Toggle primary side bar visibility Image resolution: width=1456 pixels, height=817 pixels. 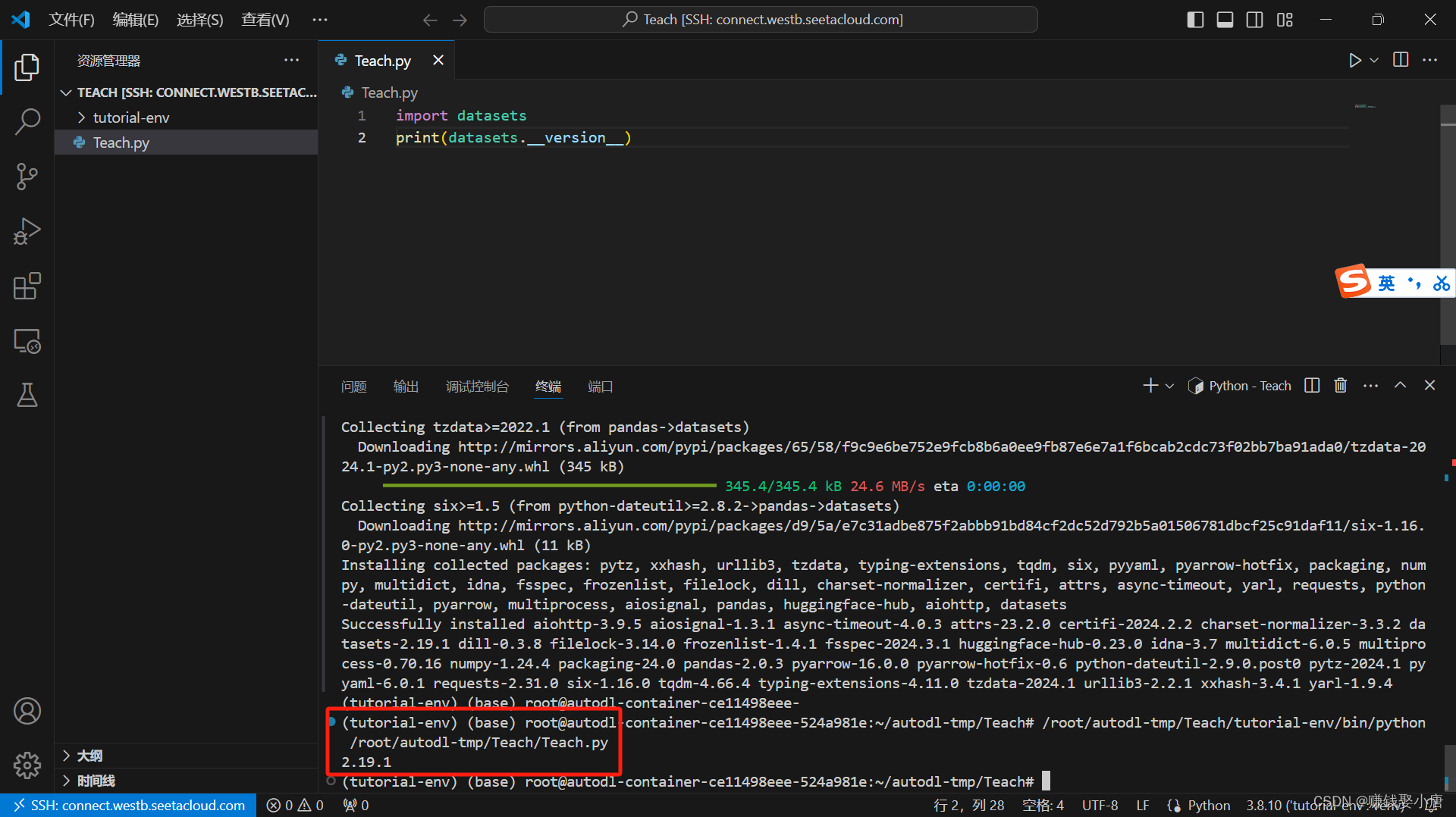(1195, 20)
